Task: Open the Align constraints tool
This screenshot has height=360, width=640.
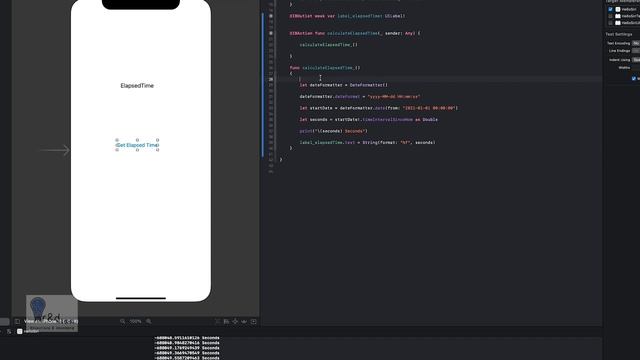Action: click(x=226, y=322)
